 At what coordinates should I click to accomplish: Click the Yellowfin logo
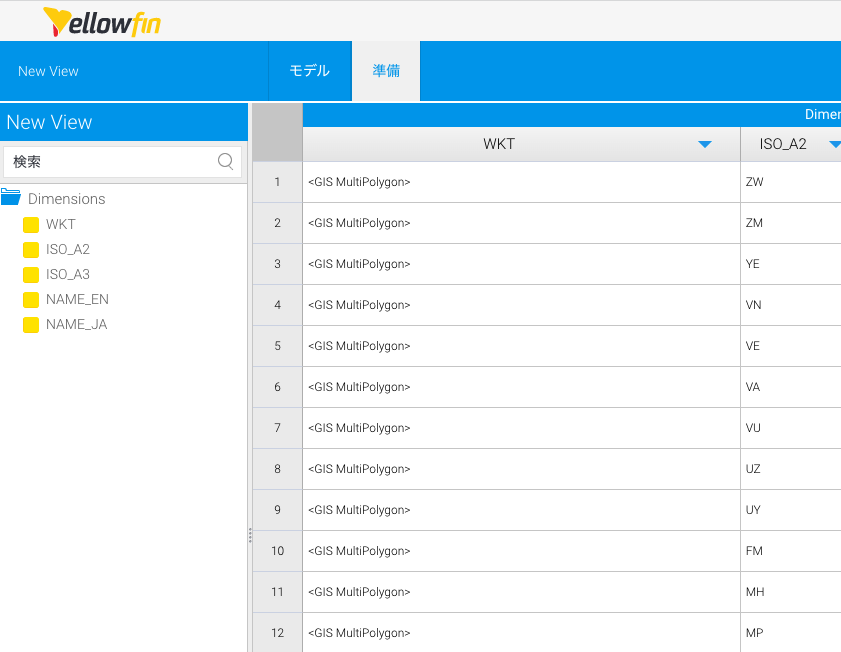(102, 22)
